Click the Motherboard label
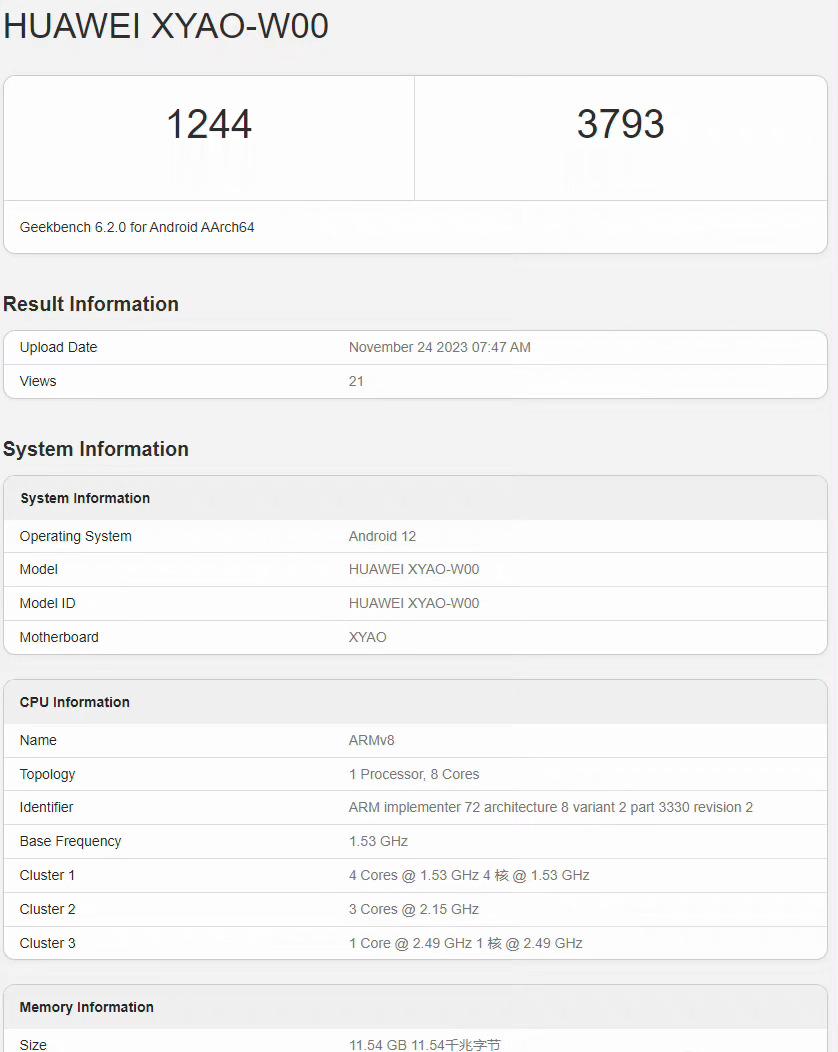Image resolution: width=838 pixels, height=1052 pixels. click(58, 637)
